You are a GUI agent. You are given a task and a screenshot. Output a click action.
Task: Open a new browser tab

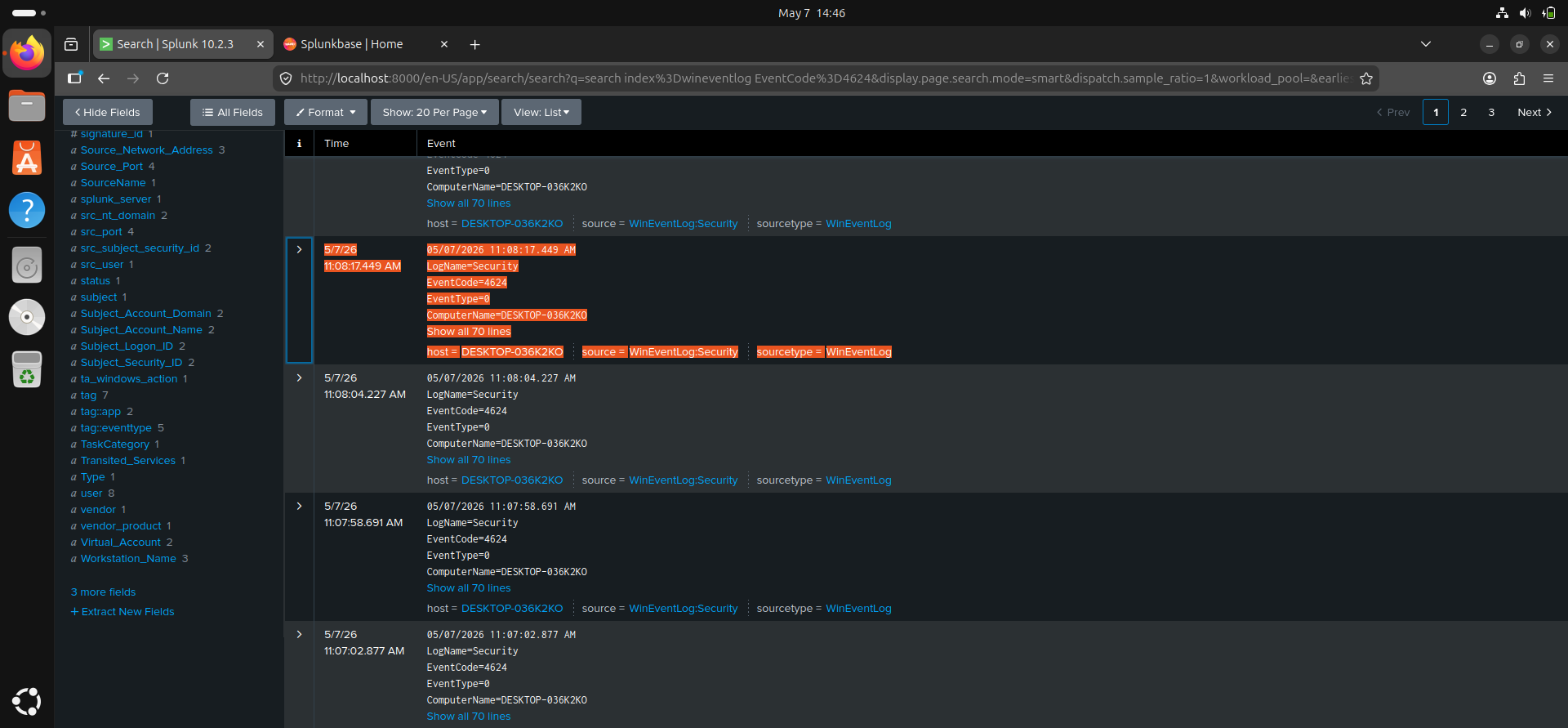click(x=474, y=44)
